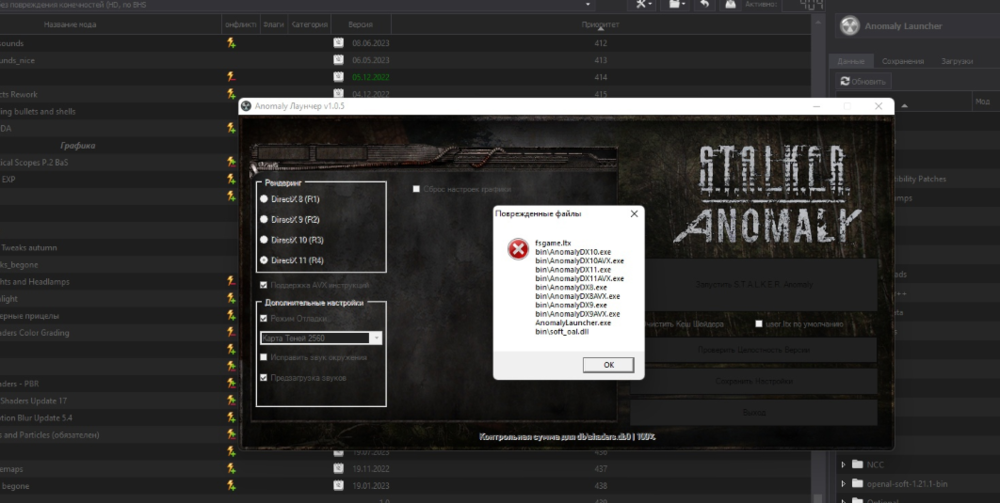Click the refresh icon beside Обновить
1000x503 pixels.
845,81
